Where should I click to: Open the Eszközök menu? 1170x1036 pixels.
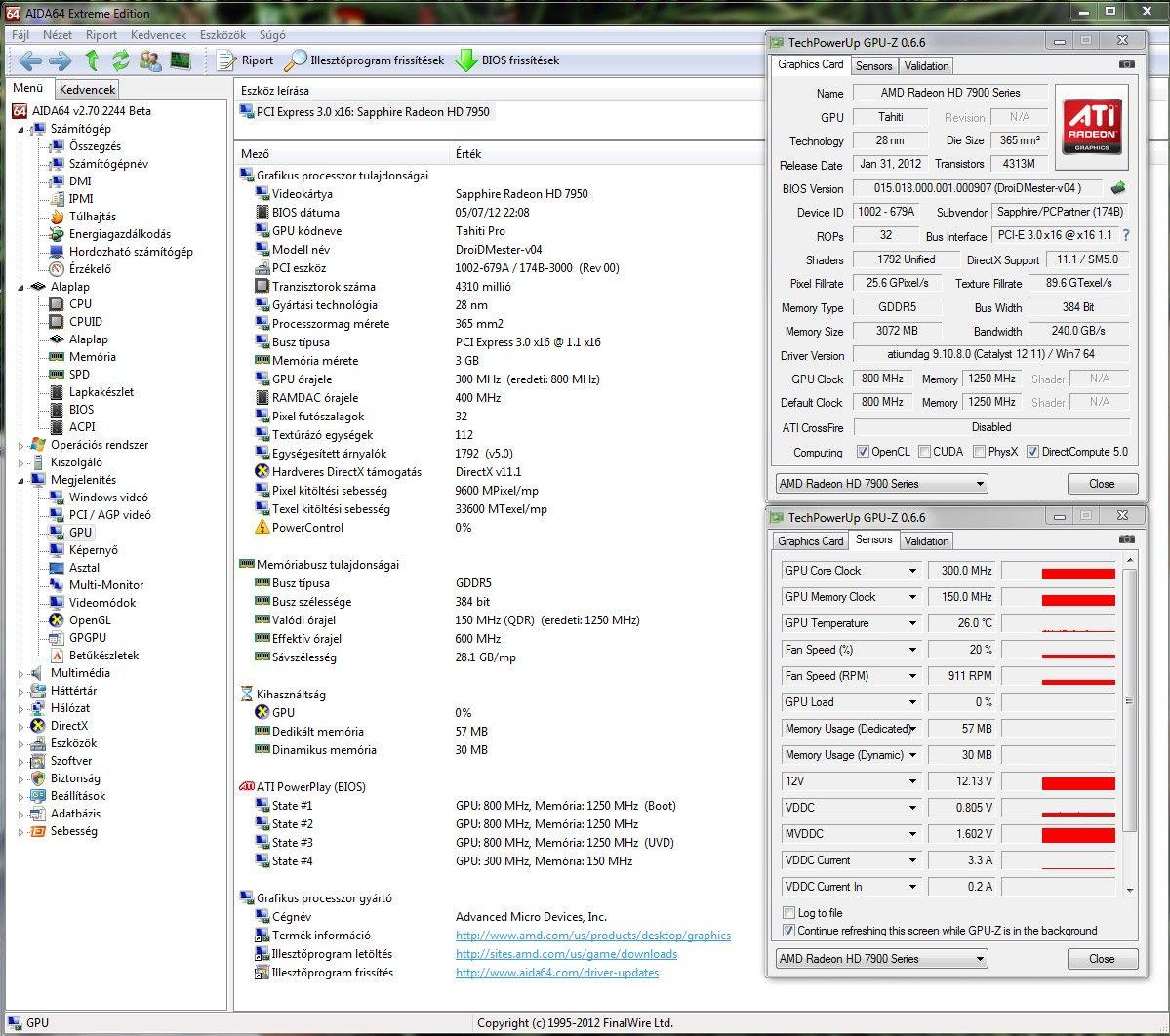[x=222, y=35]
